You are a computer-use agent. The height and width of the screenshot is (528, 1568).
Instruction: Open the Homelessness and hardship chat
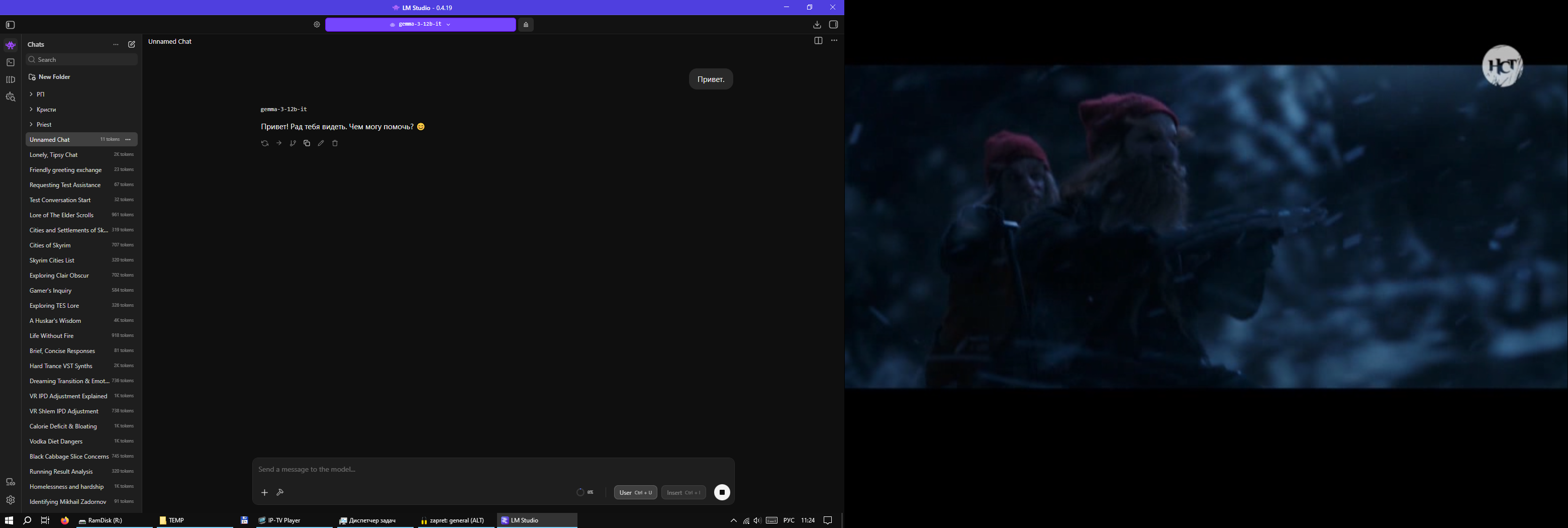[x=81, y=487]
